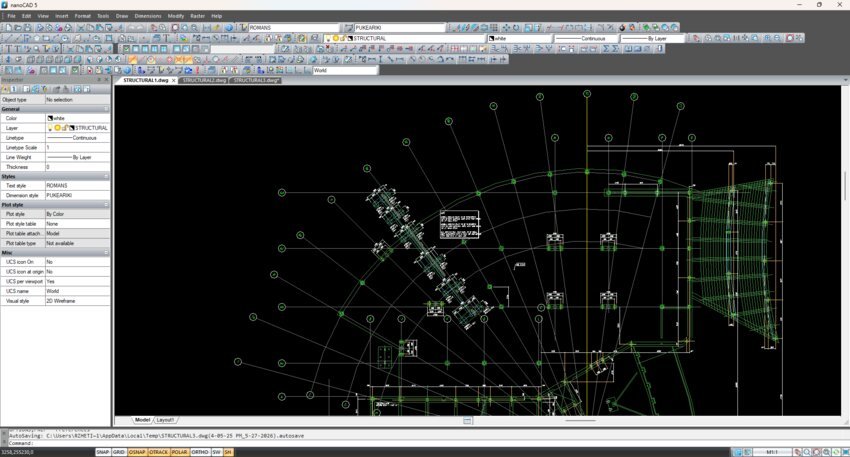This screenshot has width=850, height=457.
Task: Click the status bar magnifier zoom icon
Action: point(807,452)
